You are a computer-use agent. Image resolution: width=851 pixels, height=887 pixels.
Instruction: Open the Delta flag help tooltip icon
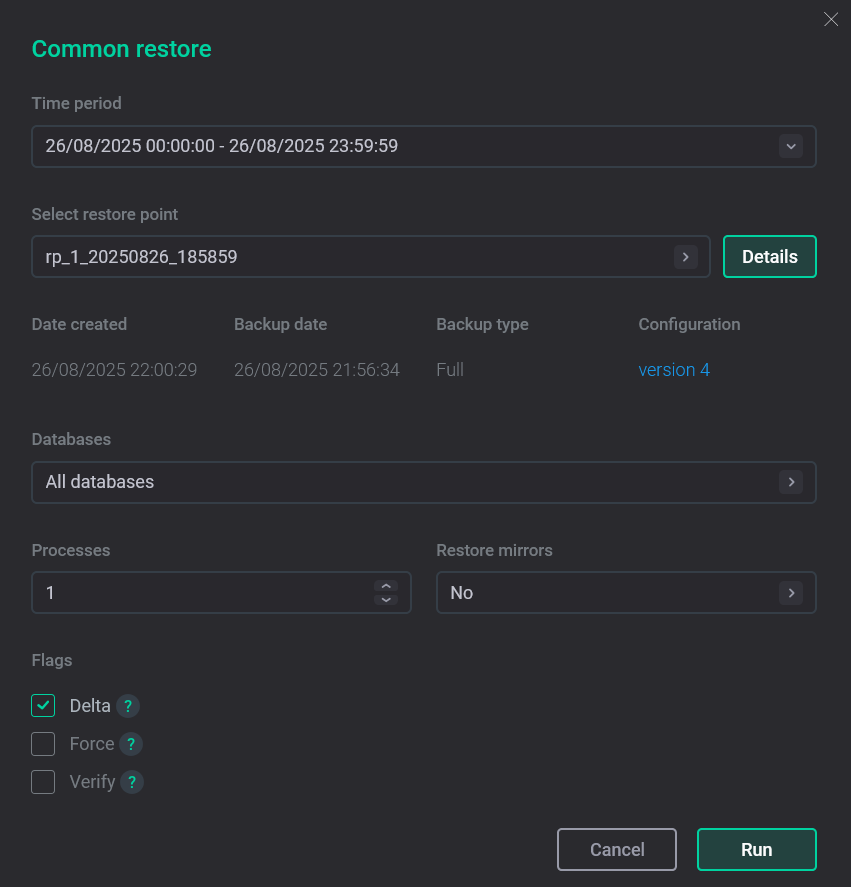pos(130,705)
